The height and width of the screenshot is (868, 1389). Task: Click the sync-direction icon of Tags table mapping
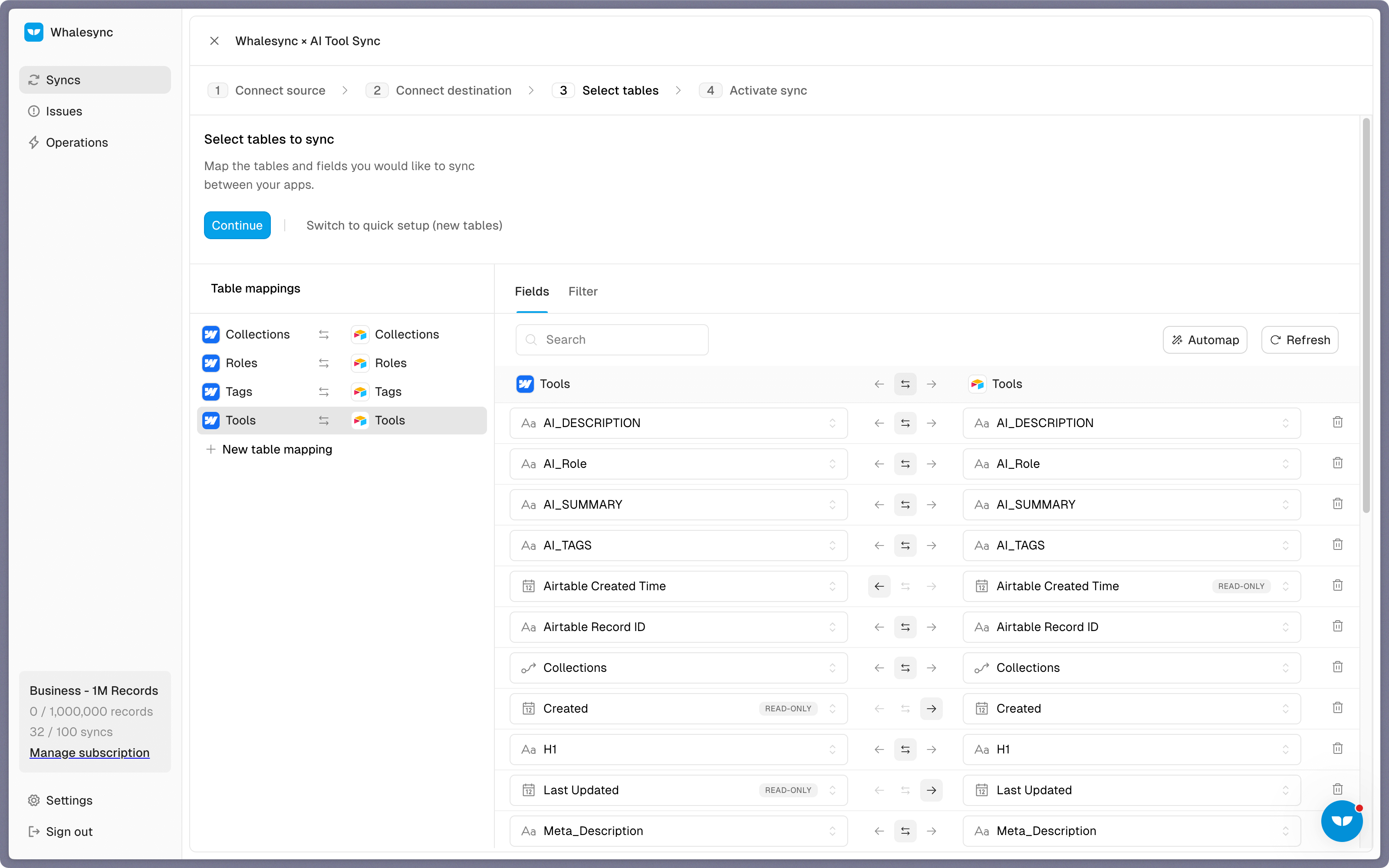[324, 392]
